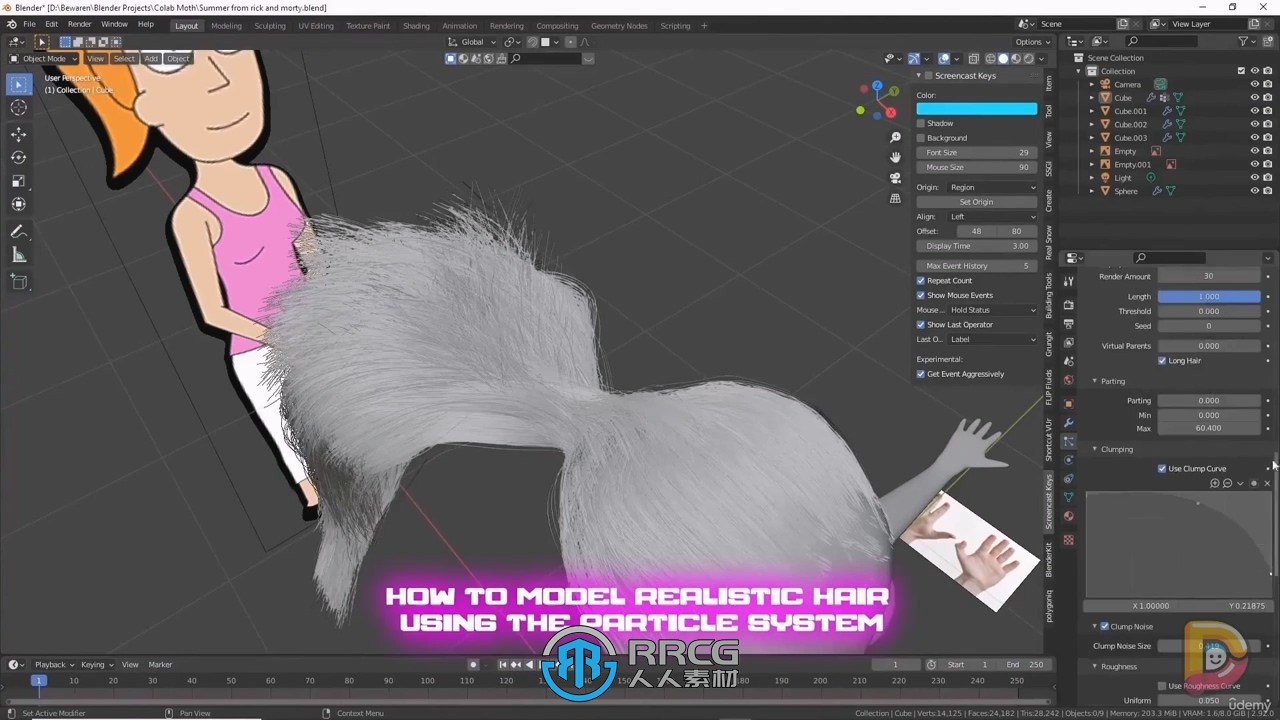Activate the Rotate tool
Viewport: 1280px width, 720px height.
pyautogui.click(x=19, y=158)
